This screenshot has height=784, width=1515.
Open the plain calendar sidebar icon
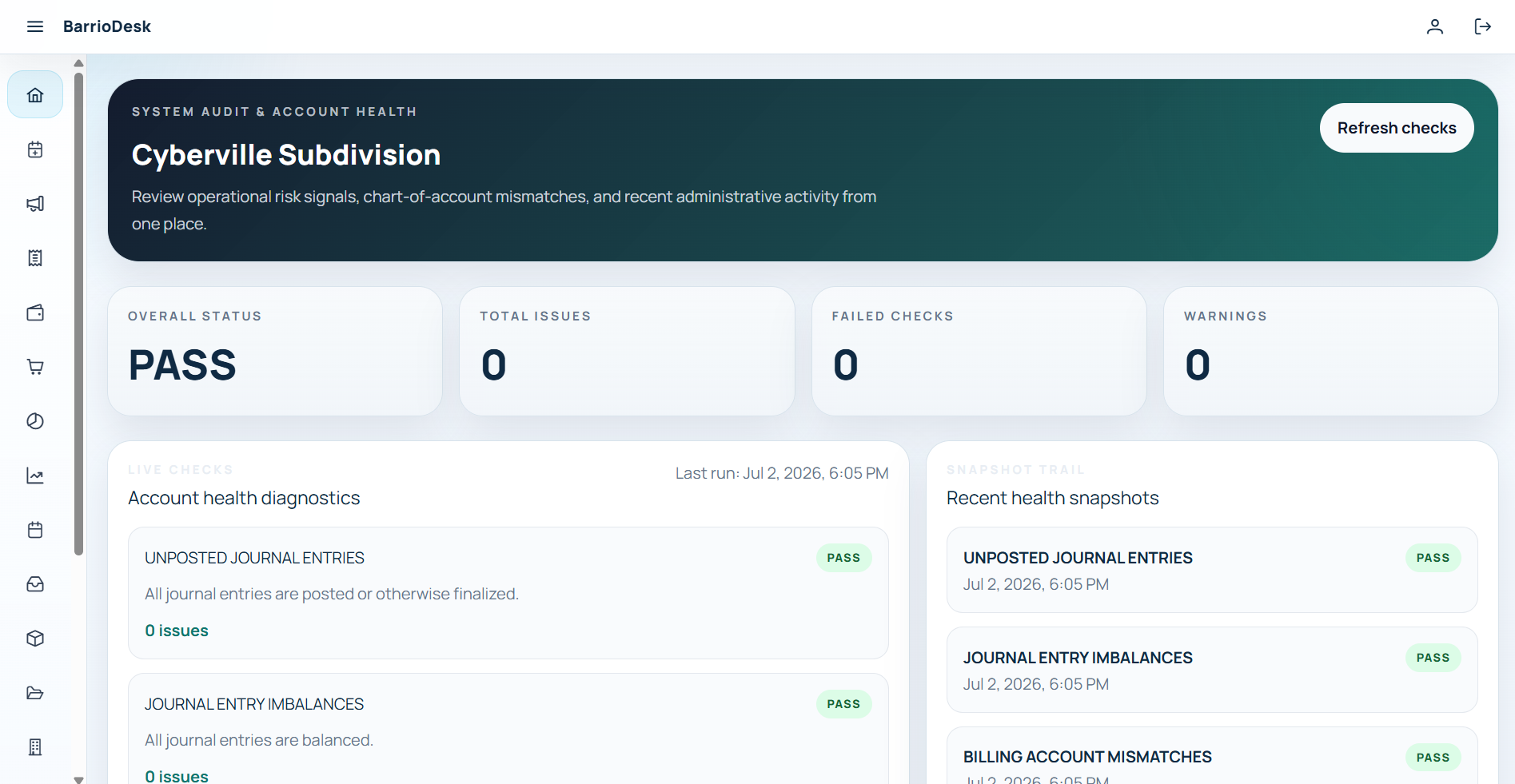click(35, 530)
